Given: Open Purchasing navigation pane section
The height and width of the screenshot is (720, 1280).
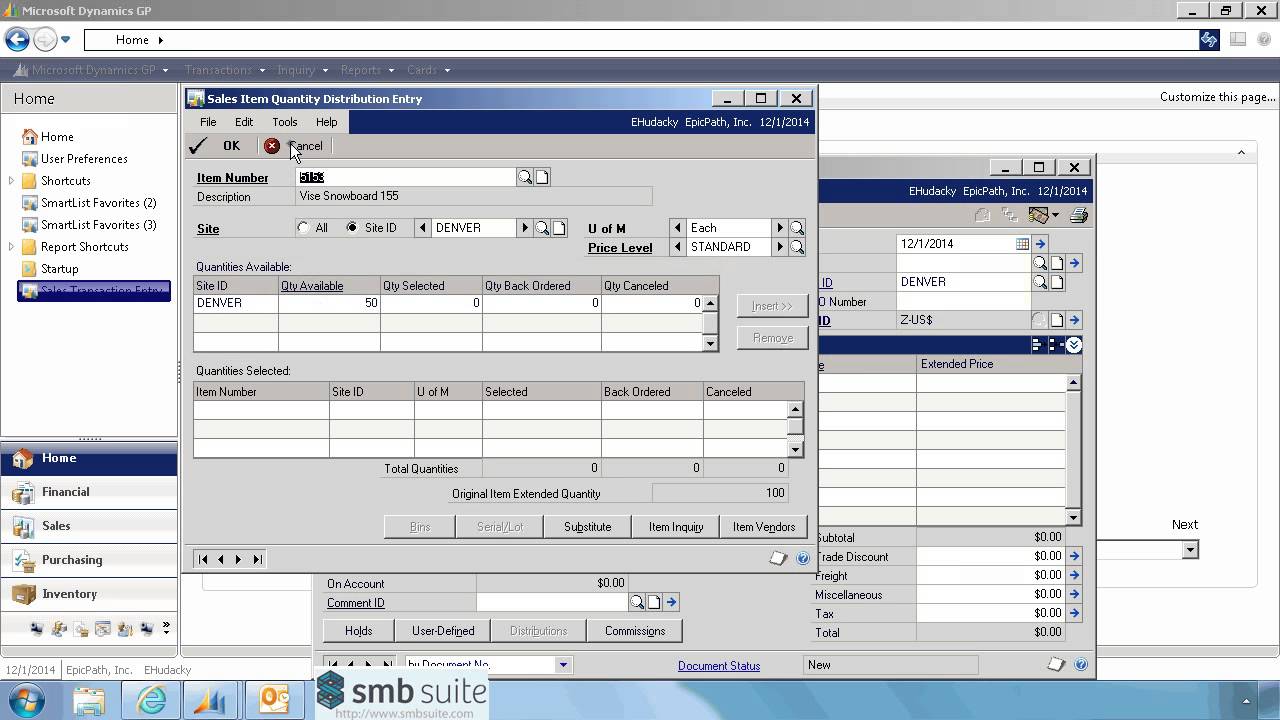Looking at the screenshot, I should coord(89,560).
